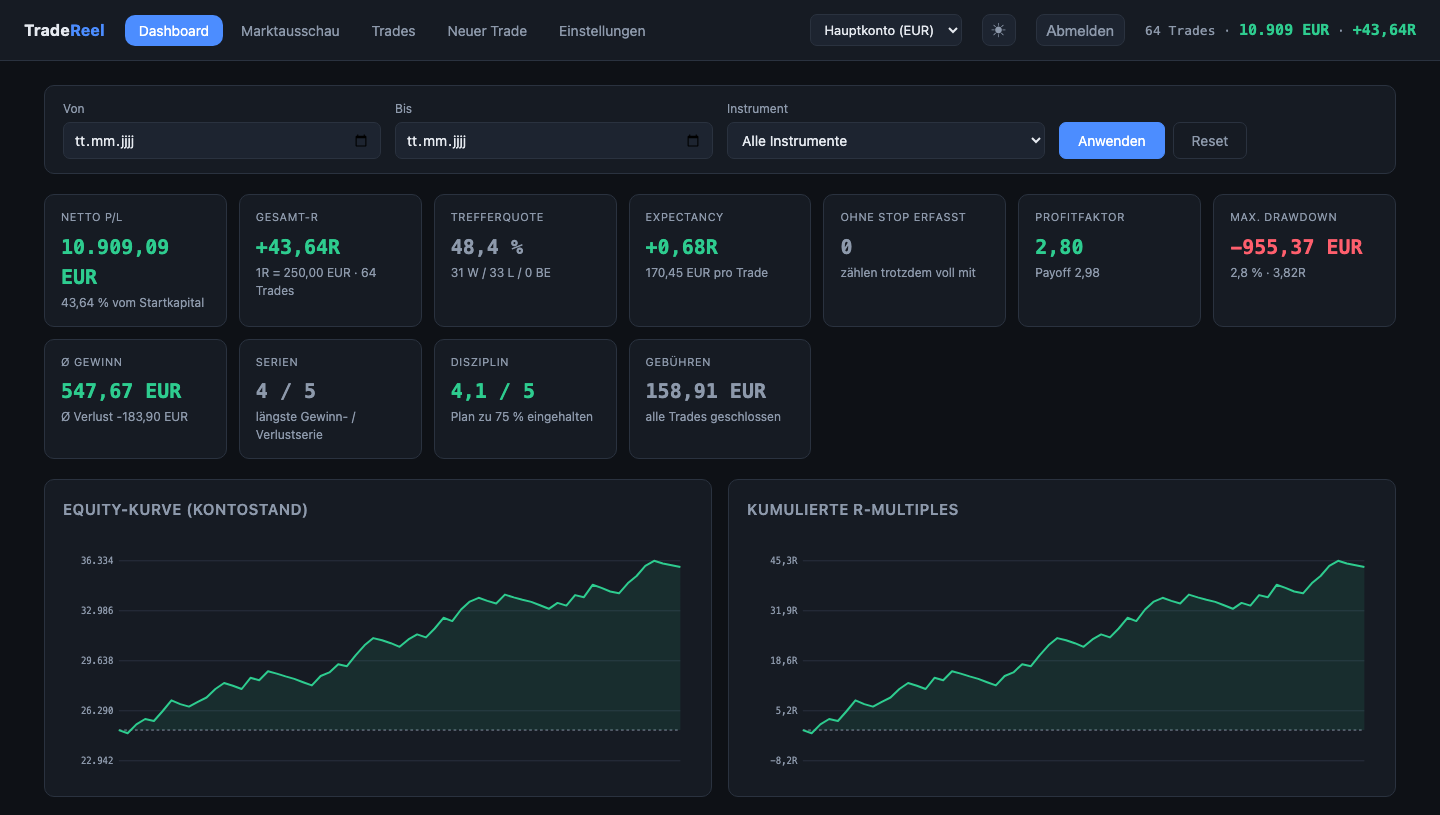Click the text '43,64 % vom Startkapital'
The height and width of the screenshot is (815, 1440).
tap(133, 302)
